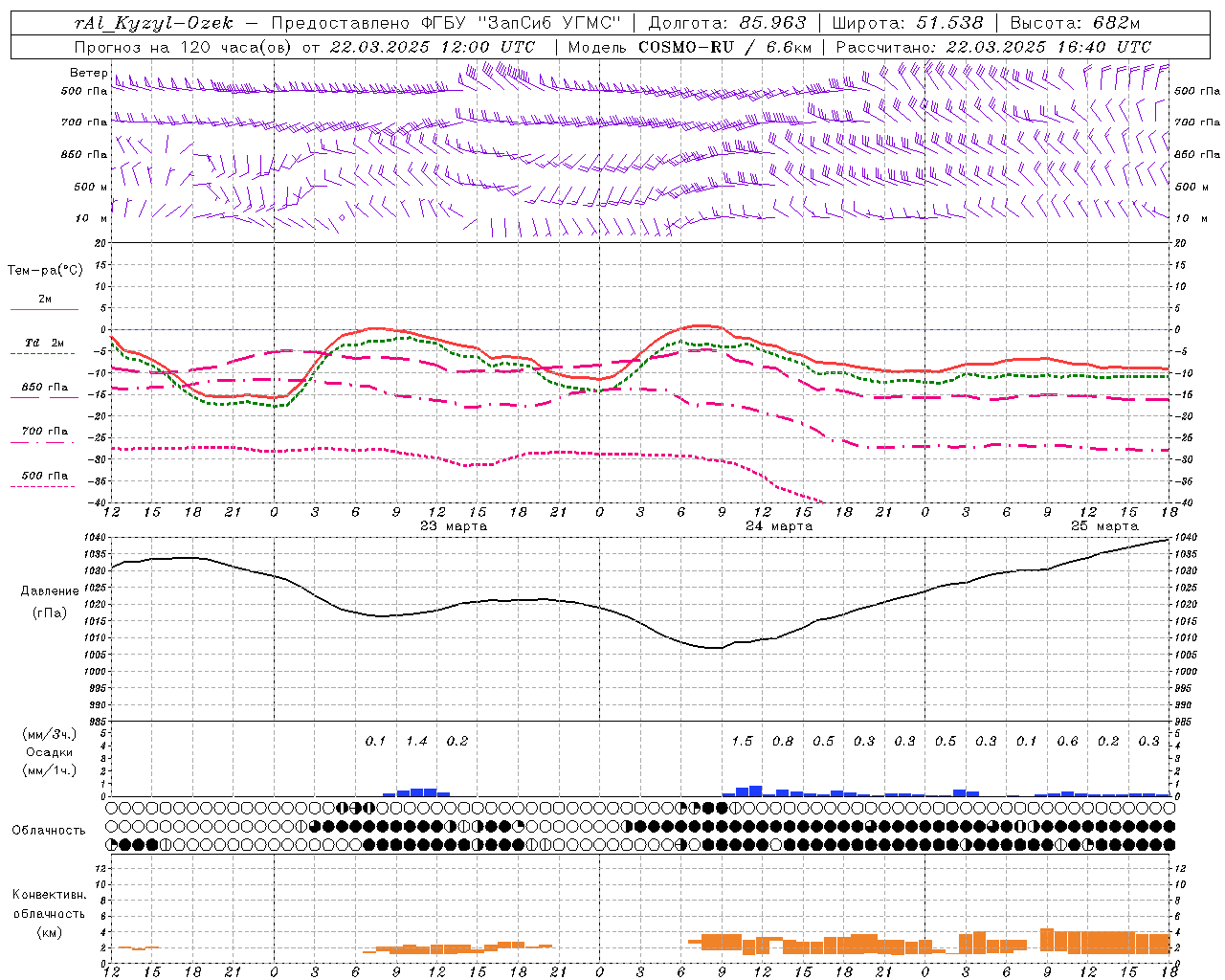Click the 24 марта date label under temperature chart

pyautogui.click(x=779, y=526)
